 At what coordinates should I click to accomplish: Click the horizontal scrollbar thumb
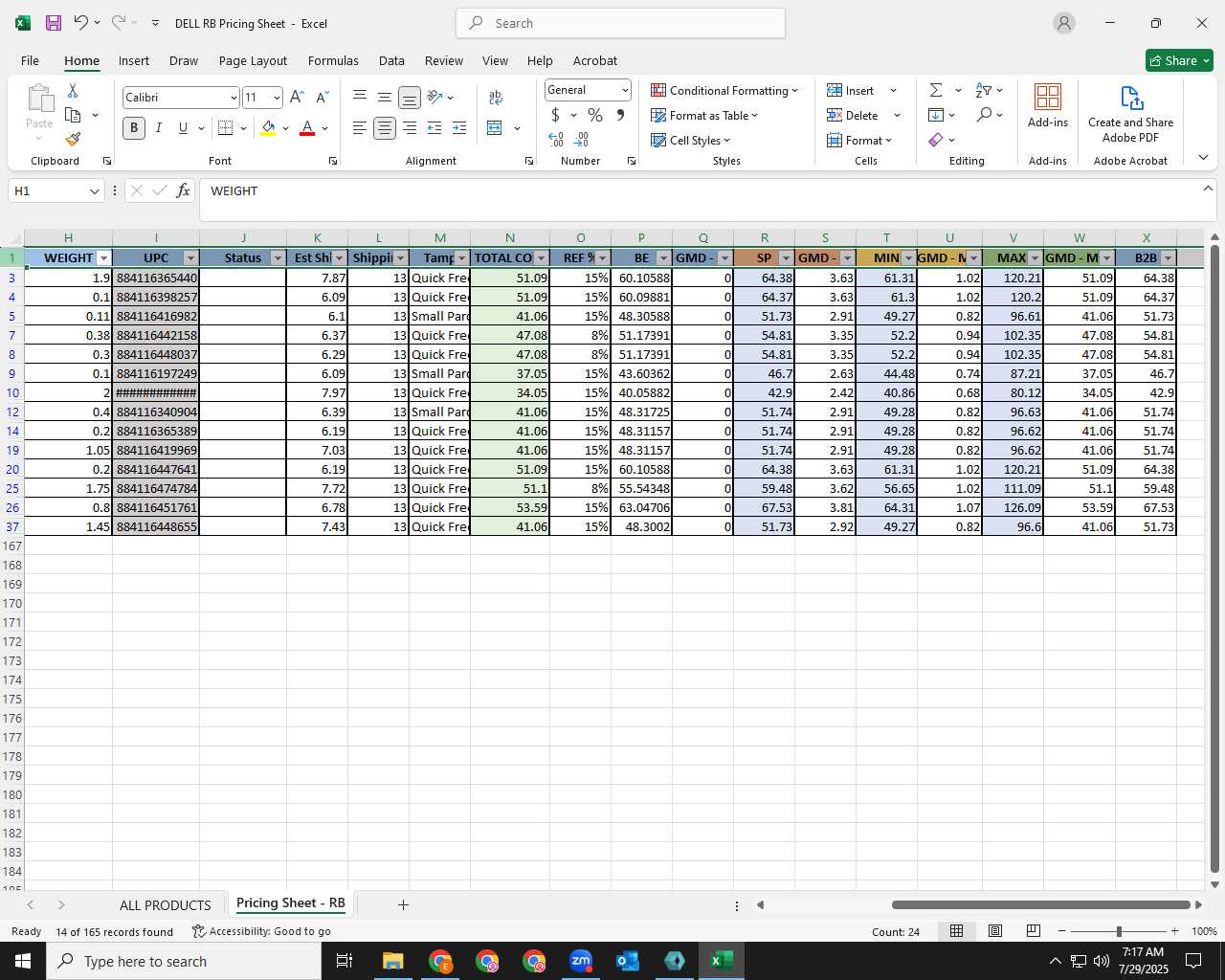click(x=1040, y=904)
